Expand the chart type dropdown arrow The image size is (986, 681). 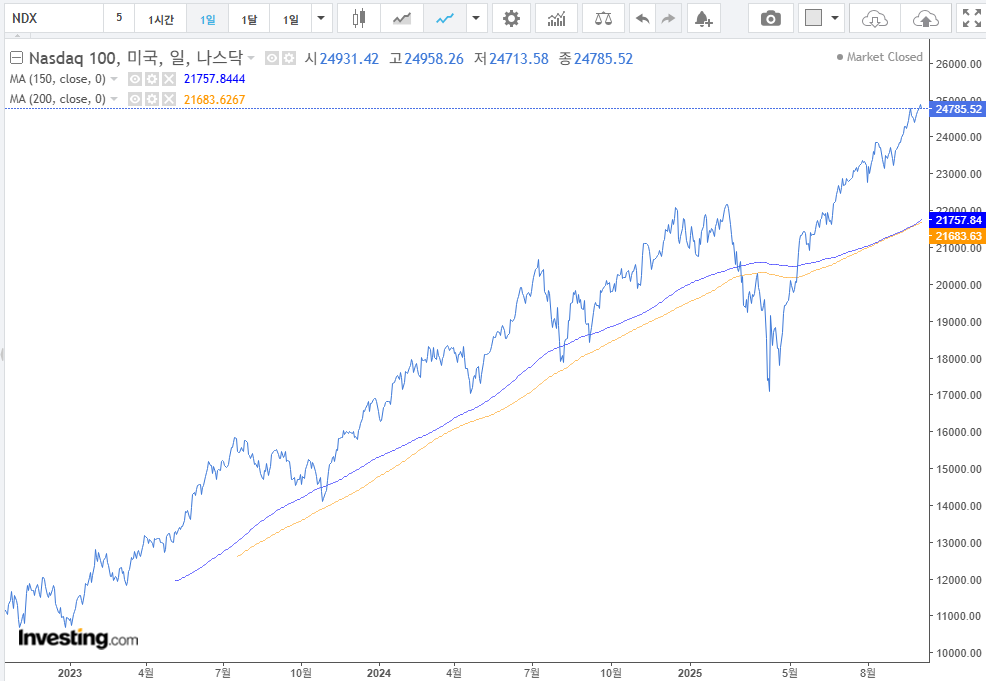coord(476,18)
